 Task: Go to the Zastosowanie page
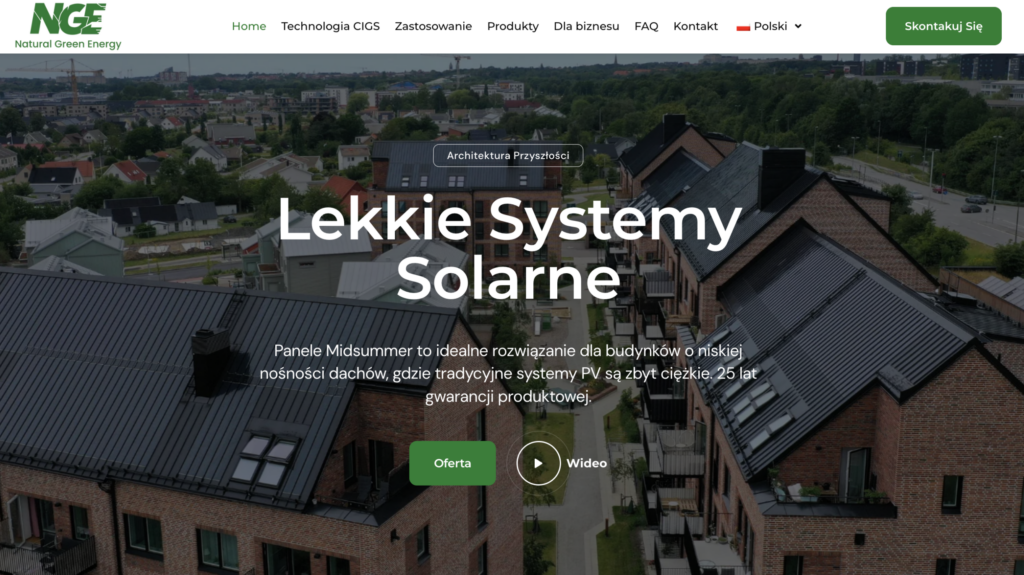[x=433, y=26]
